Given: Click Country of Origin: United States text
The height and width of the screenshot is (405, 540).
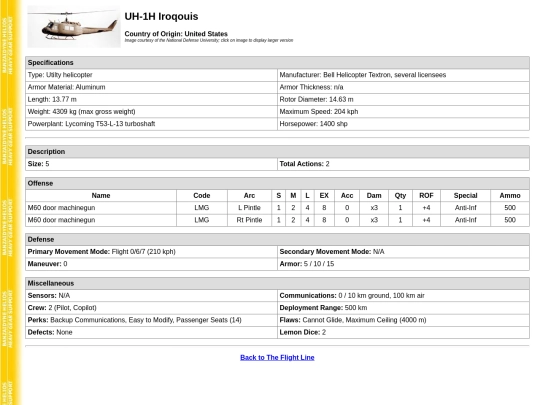Looking at the screenshot, I should coord(176,34).
